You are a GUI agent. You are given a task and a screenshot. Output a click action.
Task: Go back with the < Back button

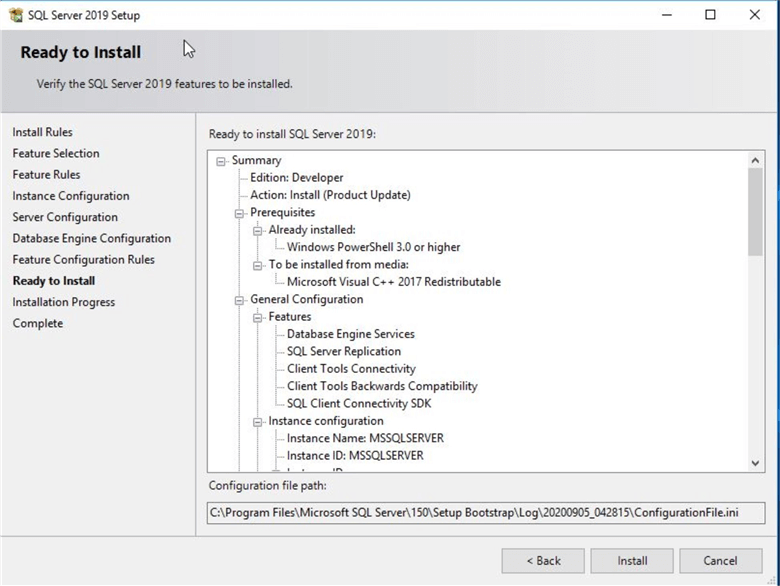click(543, 561)
